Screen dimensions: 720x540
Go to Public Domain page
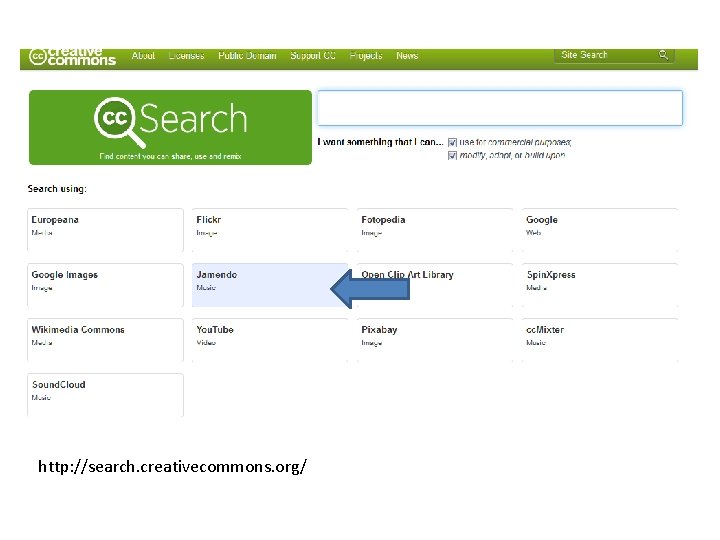[x=247, y=56]
